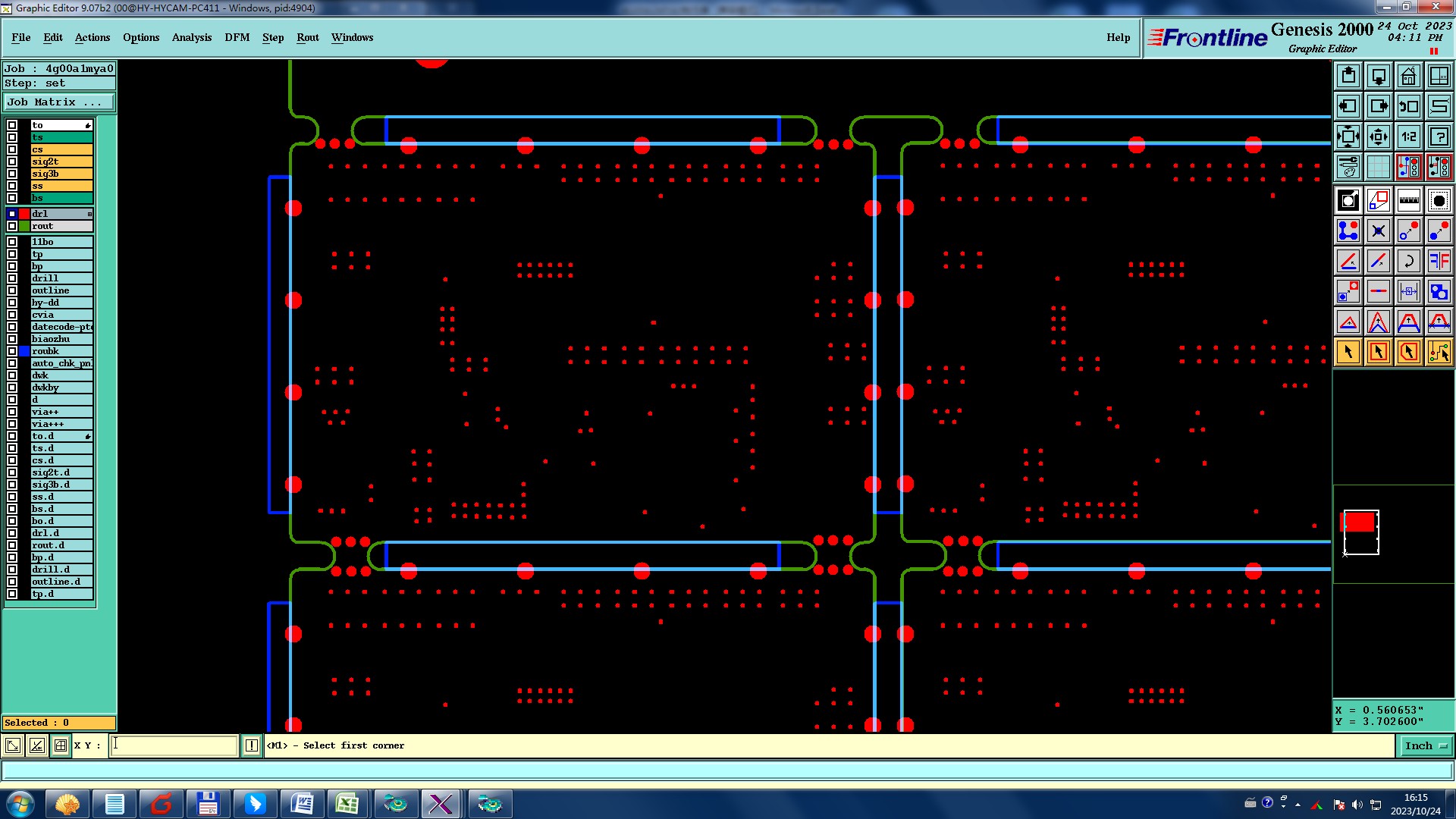This screenshot has height=819, width=1456.
Task: Select the ruler measurement tool
Action: 1408,200
